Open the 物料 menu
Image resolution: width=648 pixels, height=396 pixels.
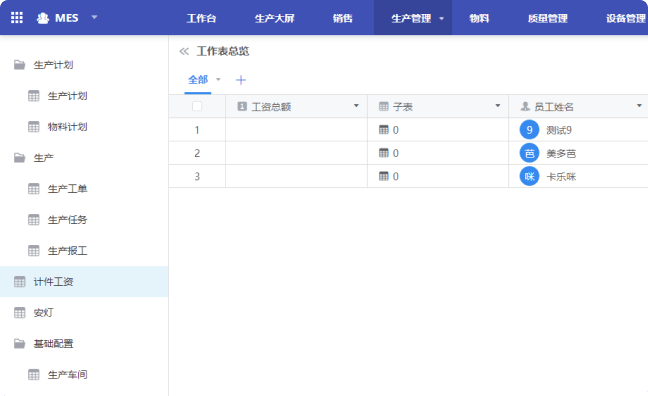point(479,18)
